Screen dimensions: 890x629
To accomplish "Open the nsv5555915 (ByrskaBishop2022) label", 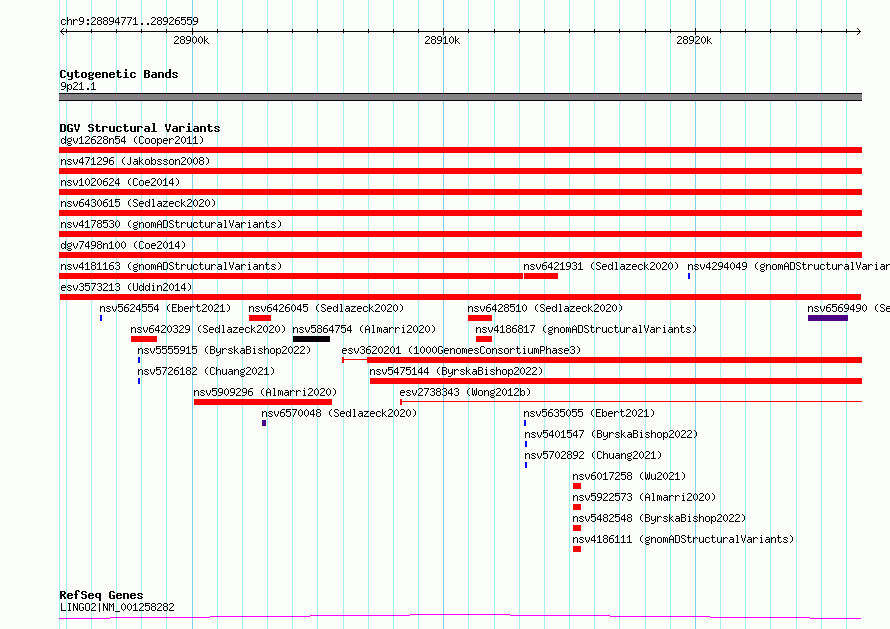I will pos(224,350).
